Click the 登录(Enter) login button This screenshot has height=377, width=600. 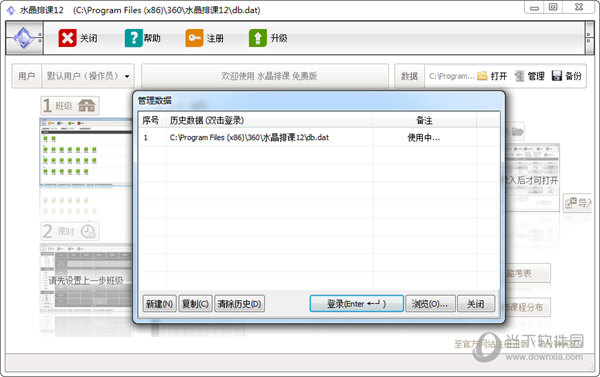[357, 304]
